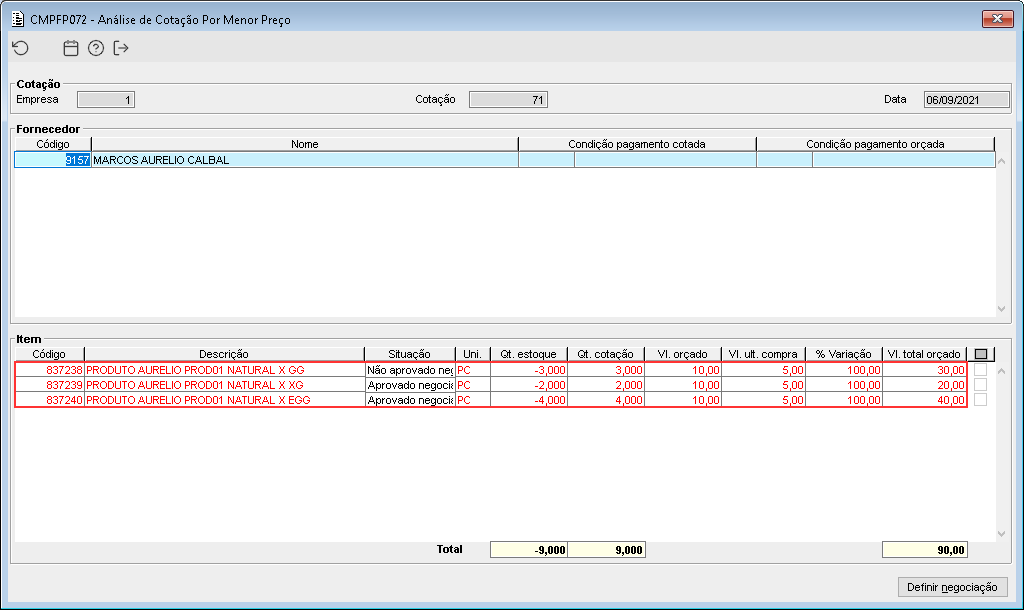Click the Fornecedor grid scroll down arrow
1024x610 pixels.
coord(1002,309)
